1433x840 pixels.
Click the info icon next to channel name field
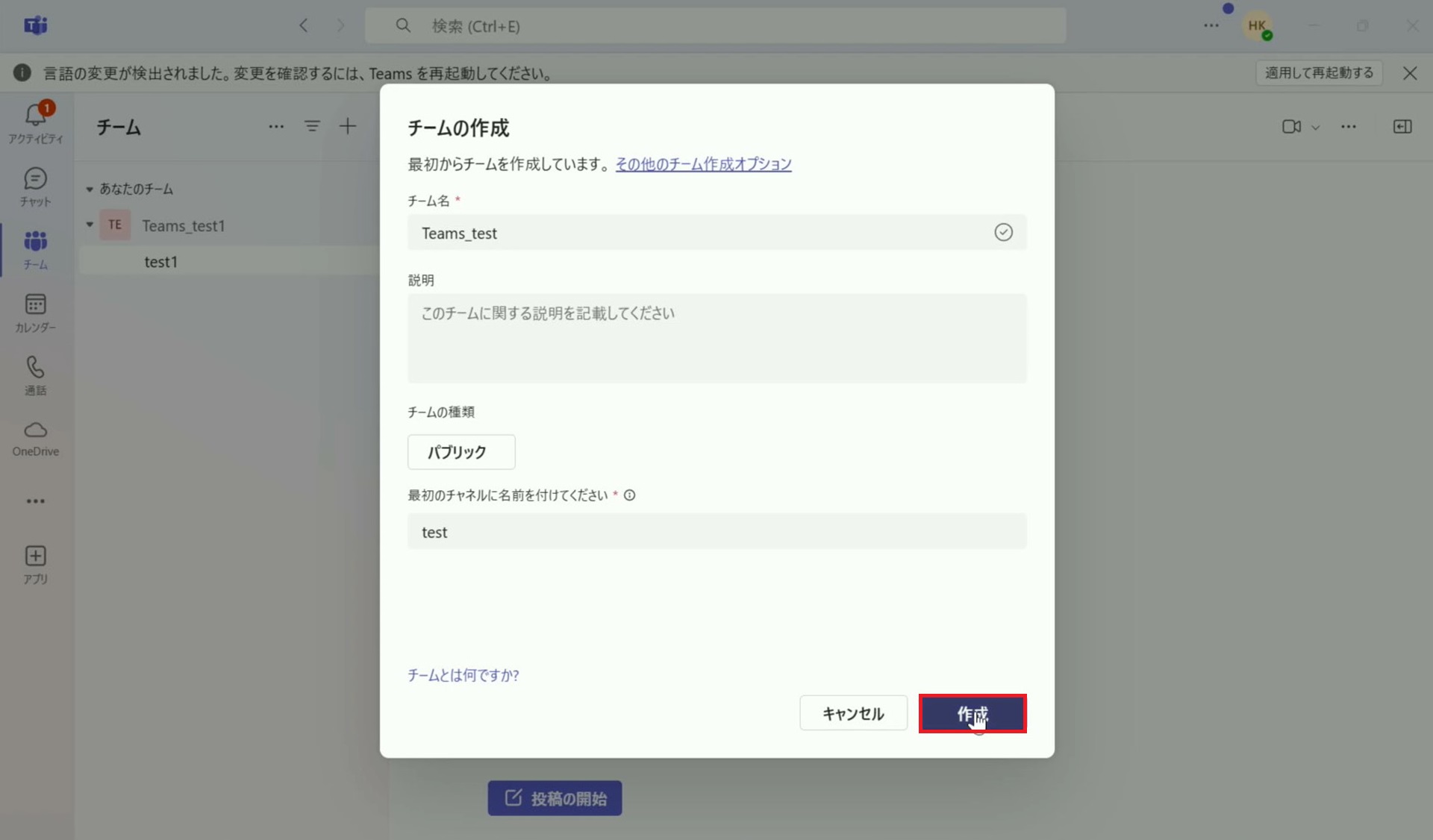tap(630, 495)
